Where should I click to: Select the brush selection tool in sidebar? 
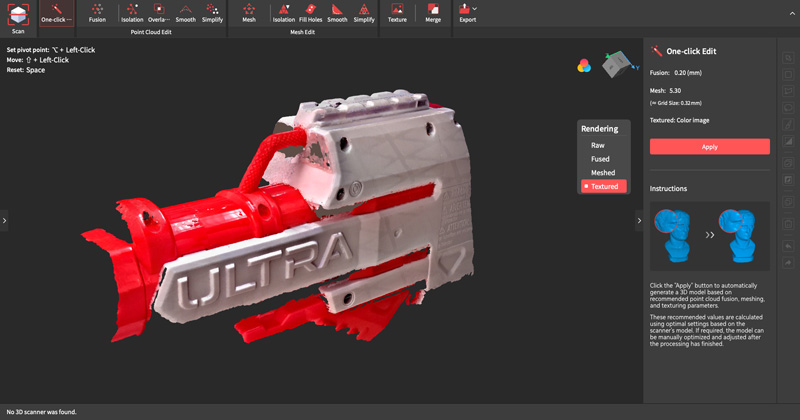788,124
